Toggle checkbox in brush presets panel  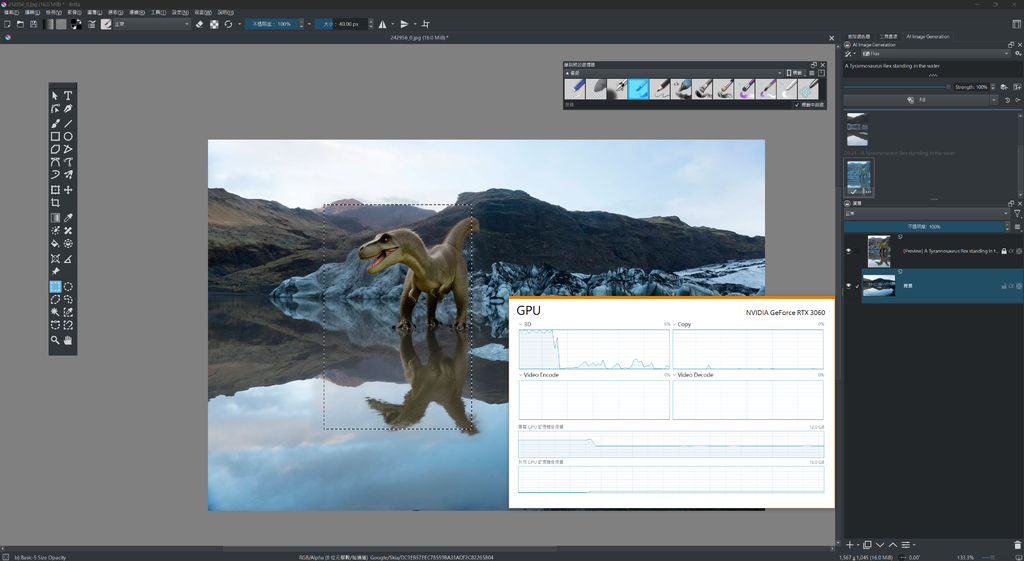[x=797, y=104]
